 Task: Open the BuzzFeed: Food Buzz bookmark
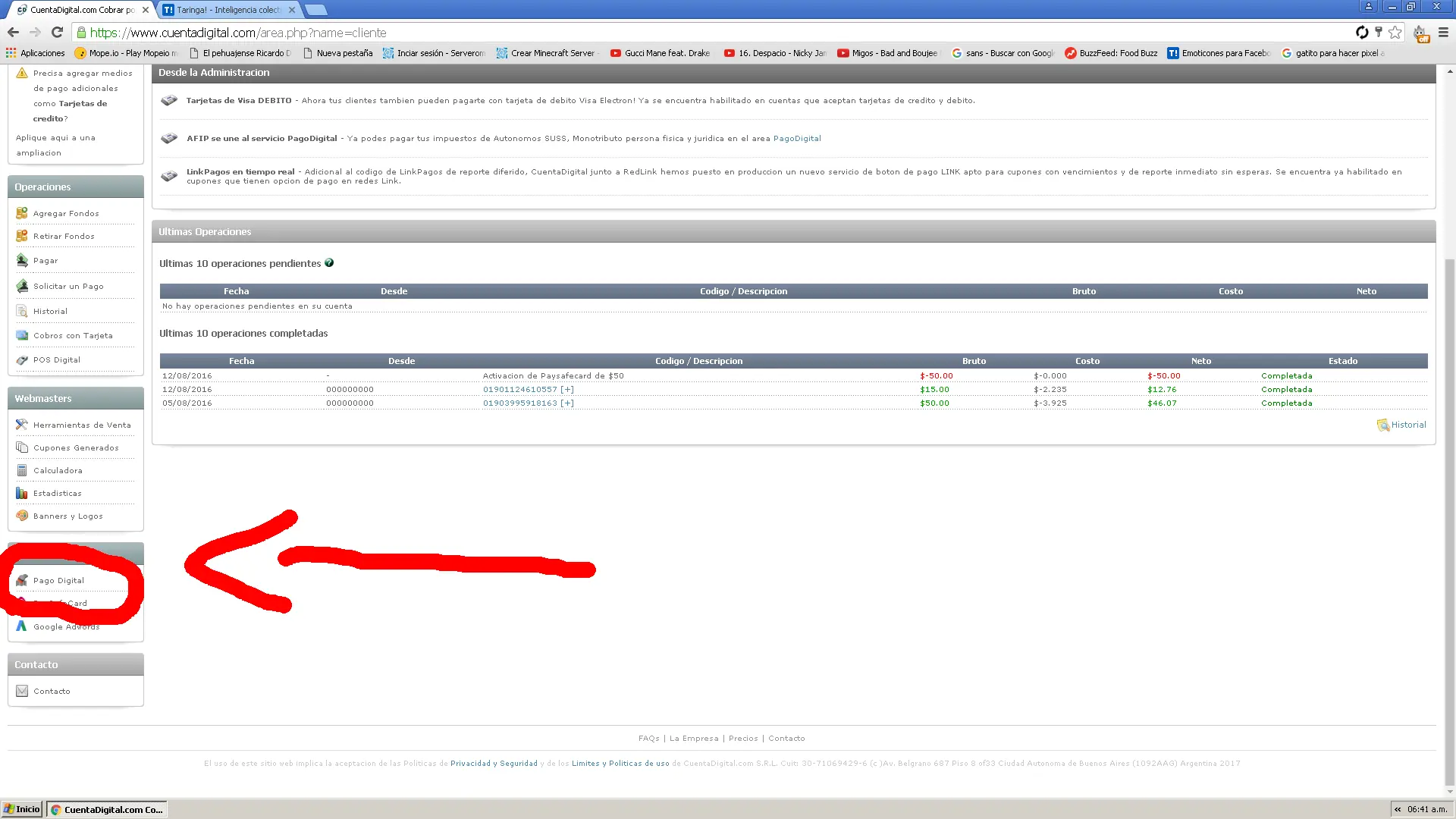pos(1111,53)
